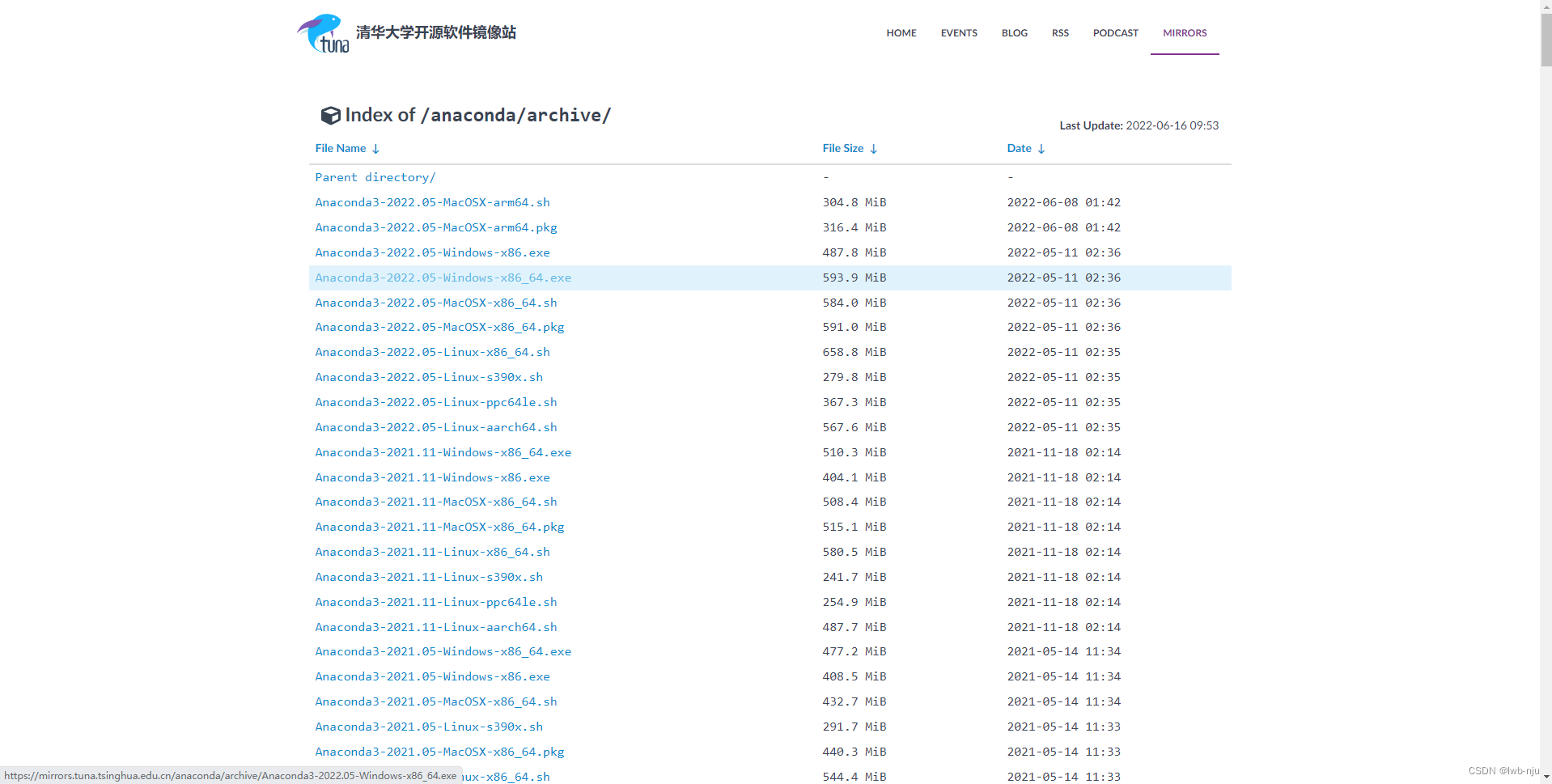Download Anaconda3-2022.05-MacOSX-arm64.pkg
Screen dimensions: 1552x784
[436, 227]
